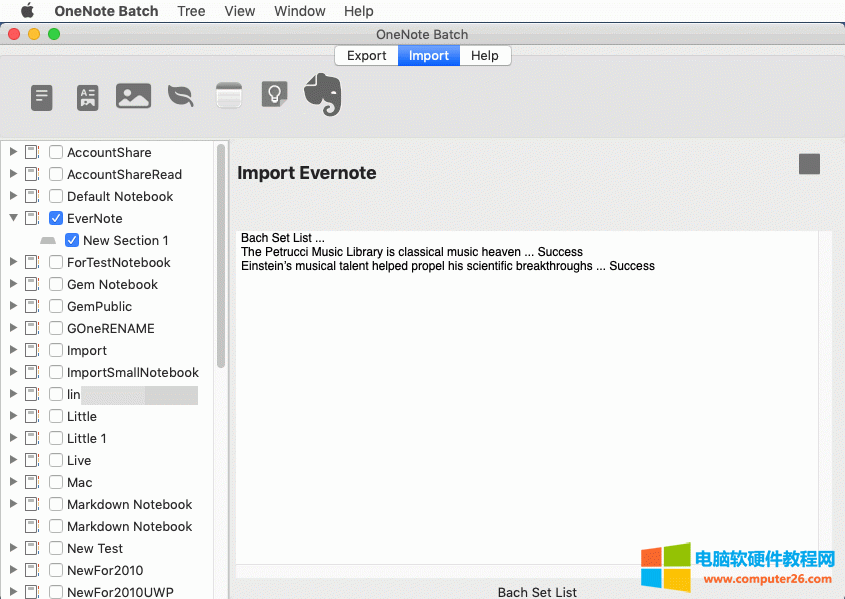Open the Apple menu

27,11
